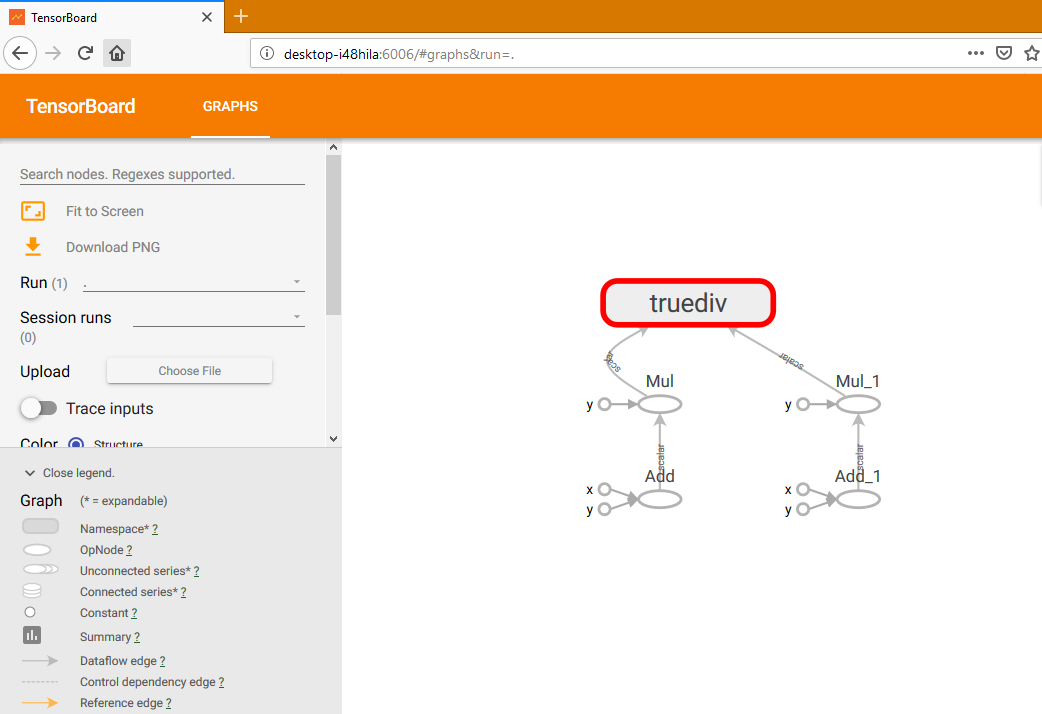Click the Pocket save icon
1042x714 pixels.
click(1004, 53)
